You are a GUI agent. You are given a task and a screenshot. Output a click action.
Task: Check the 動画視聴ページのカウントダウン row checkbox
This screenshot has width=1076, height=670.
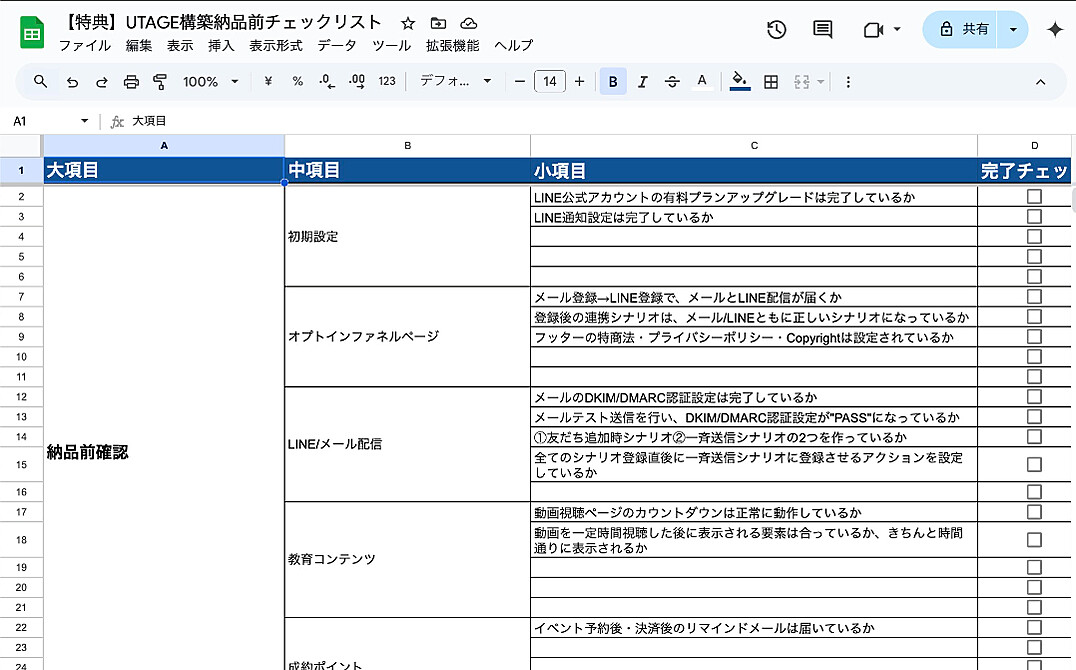tap(1033, 512)
